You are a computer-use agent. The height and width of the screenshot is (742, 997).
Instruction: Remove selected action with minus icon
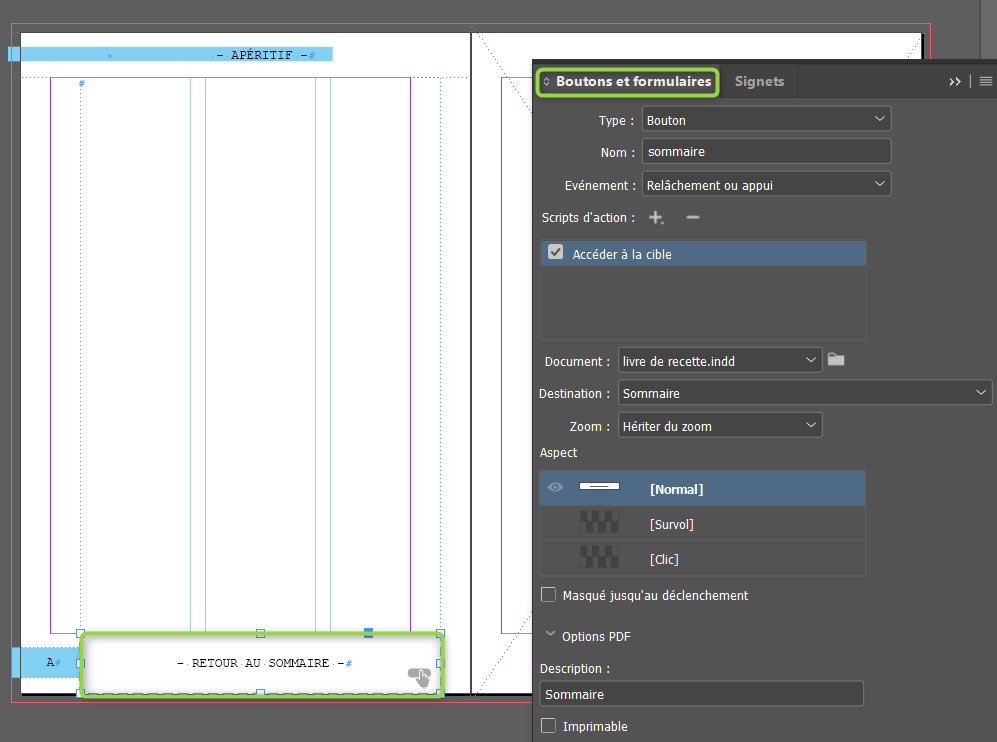pyautogui.click(x=693, y=217)
